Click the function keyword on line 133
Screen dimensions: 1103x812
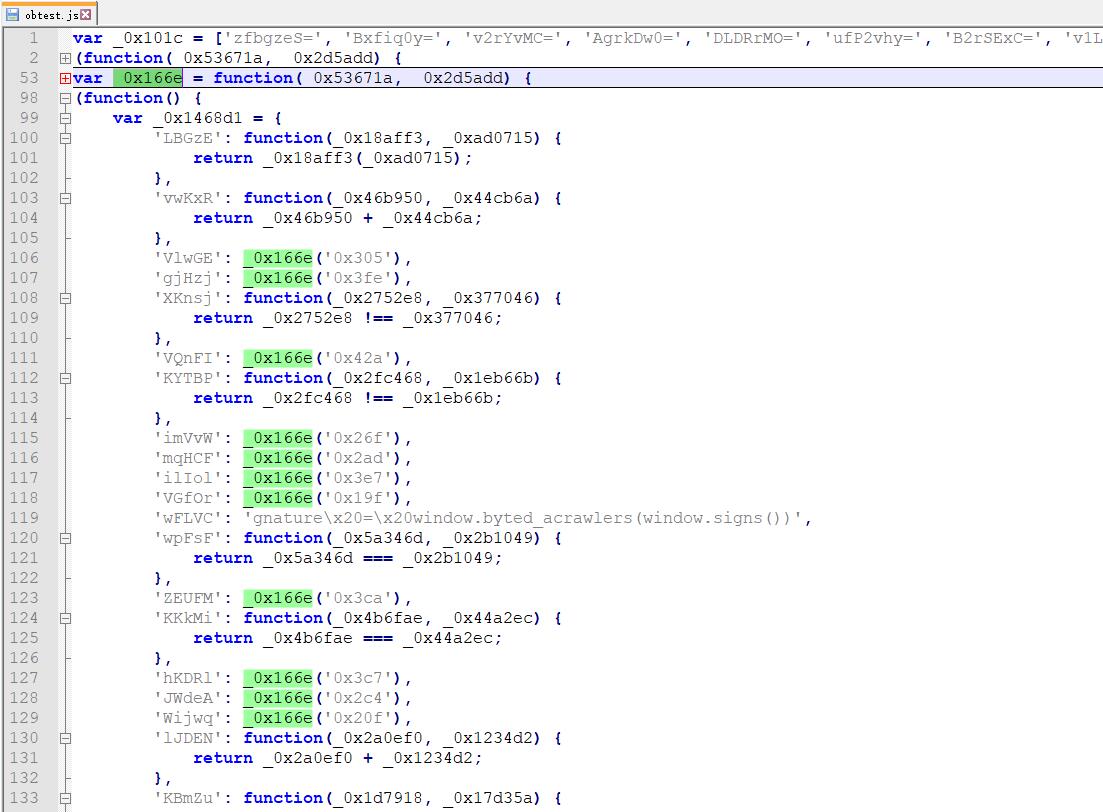tap(283, 798)
